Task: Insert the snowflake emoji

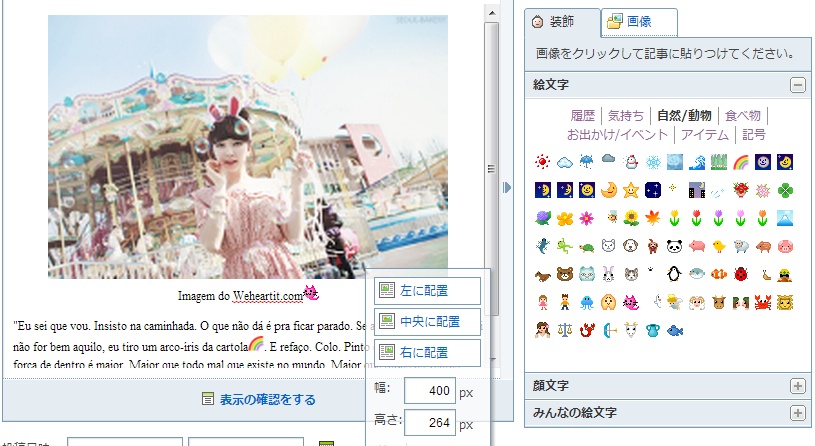Action: (x=653, y=162)
